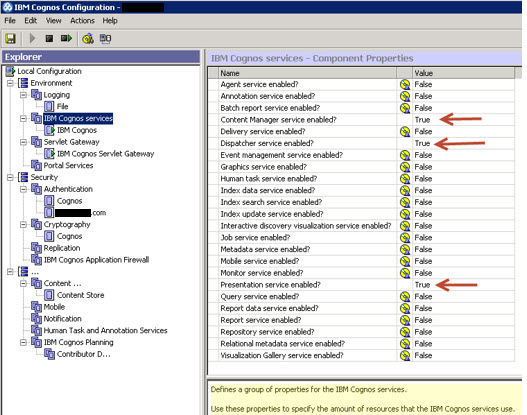Click the Local Configuration node icon
The width and height of the screenshot is (527, 415).
coord(10,71)
